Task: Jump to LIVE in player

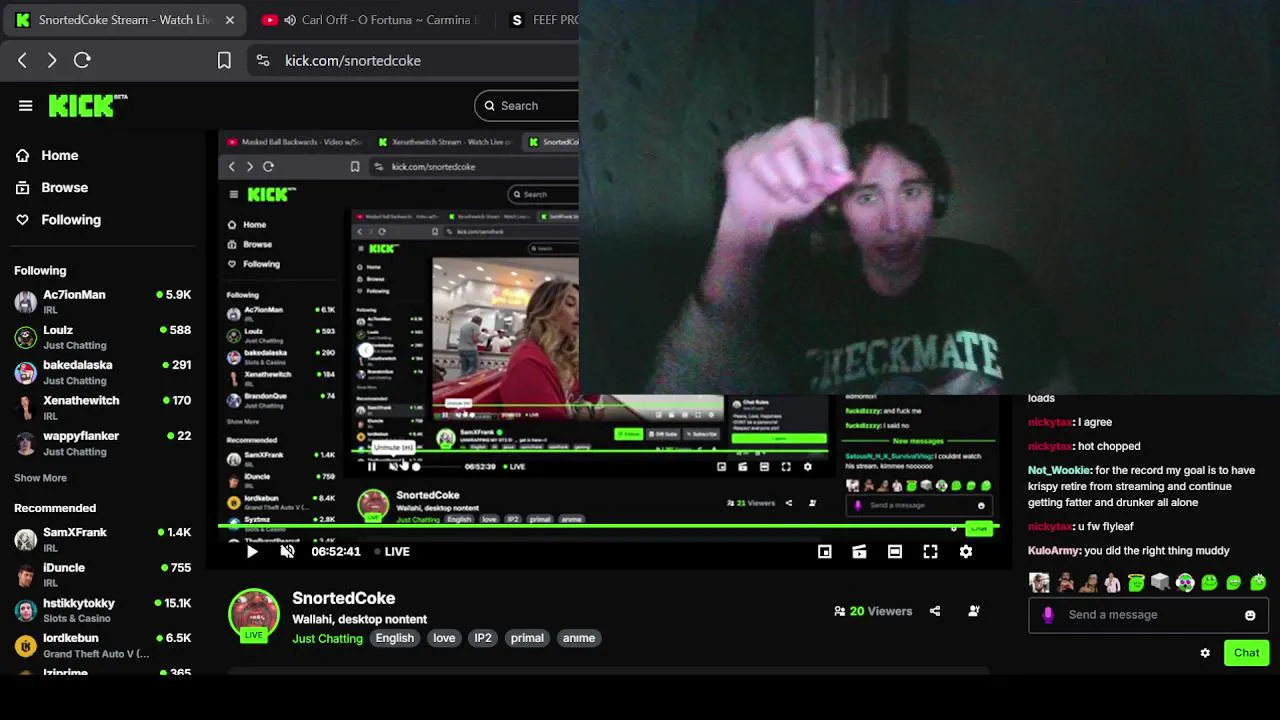Action: (392, 551)
